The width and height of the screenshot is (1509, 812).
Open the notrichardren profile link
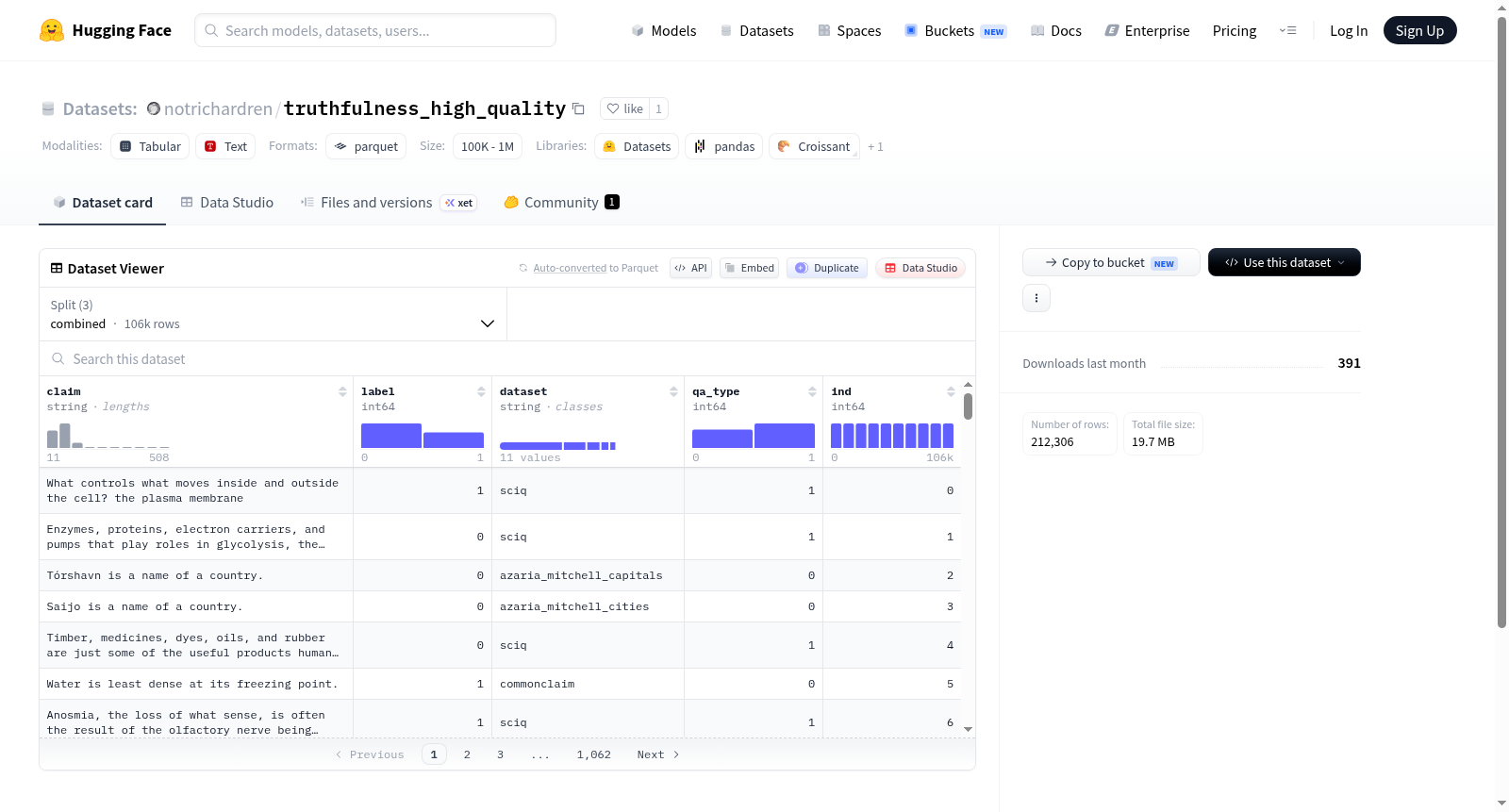pyautogui.click(x=218, y=109)
